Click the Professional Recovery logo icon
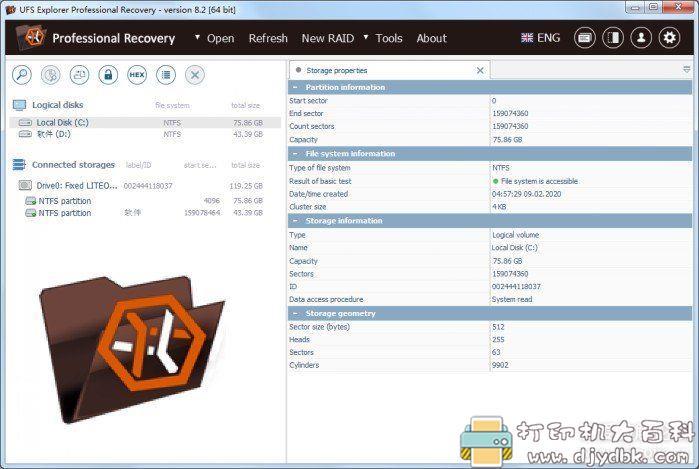The height and width of the screenshot is (469, 699). [30, 37]
